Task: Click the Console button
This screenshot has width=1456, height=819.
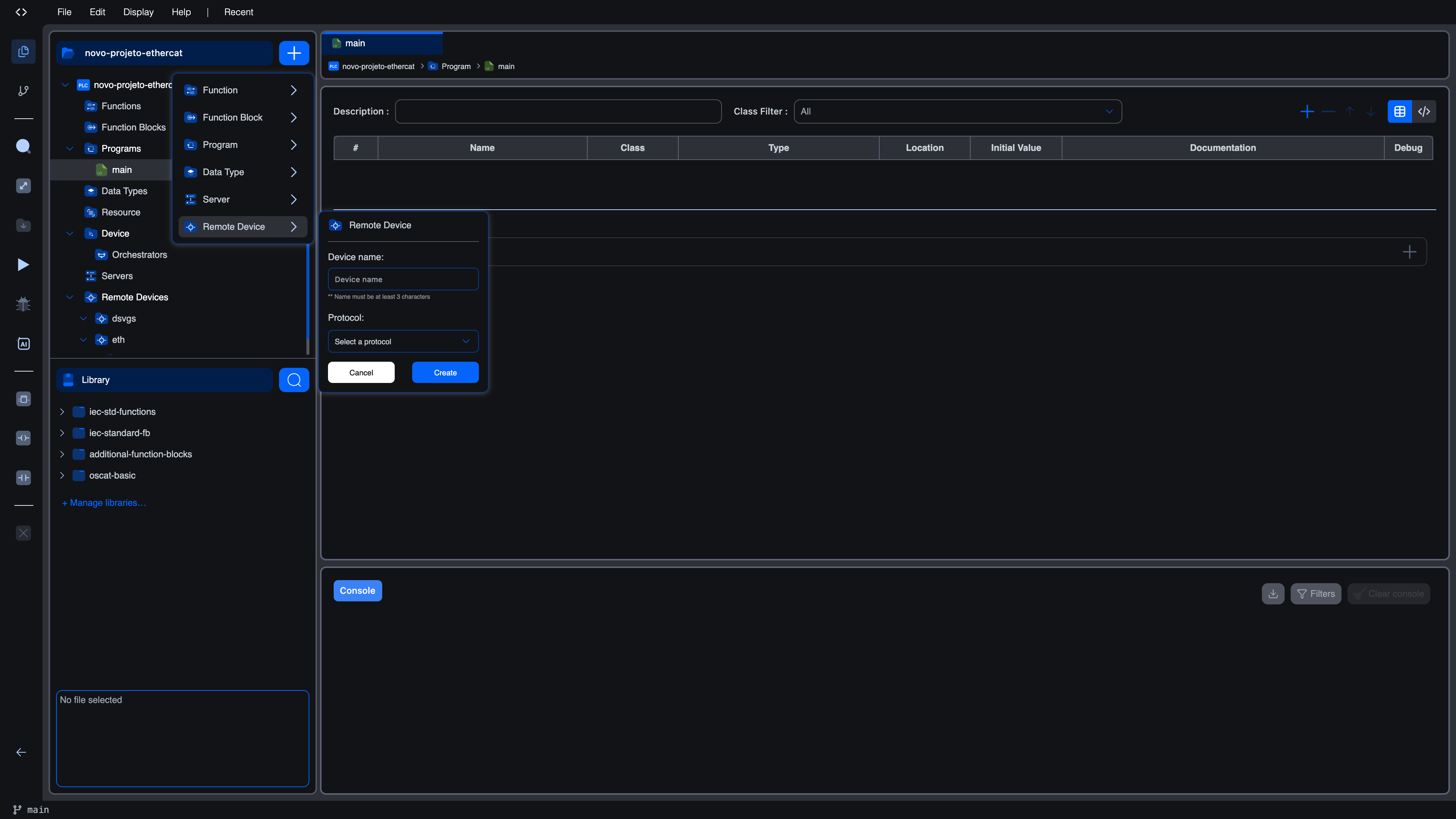Action: tap(357, 591)
